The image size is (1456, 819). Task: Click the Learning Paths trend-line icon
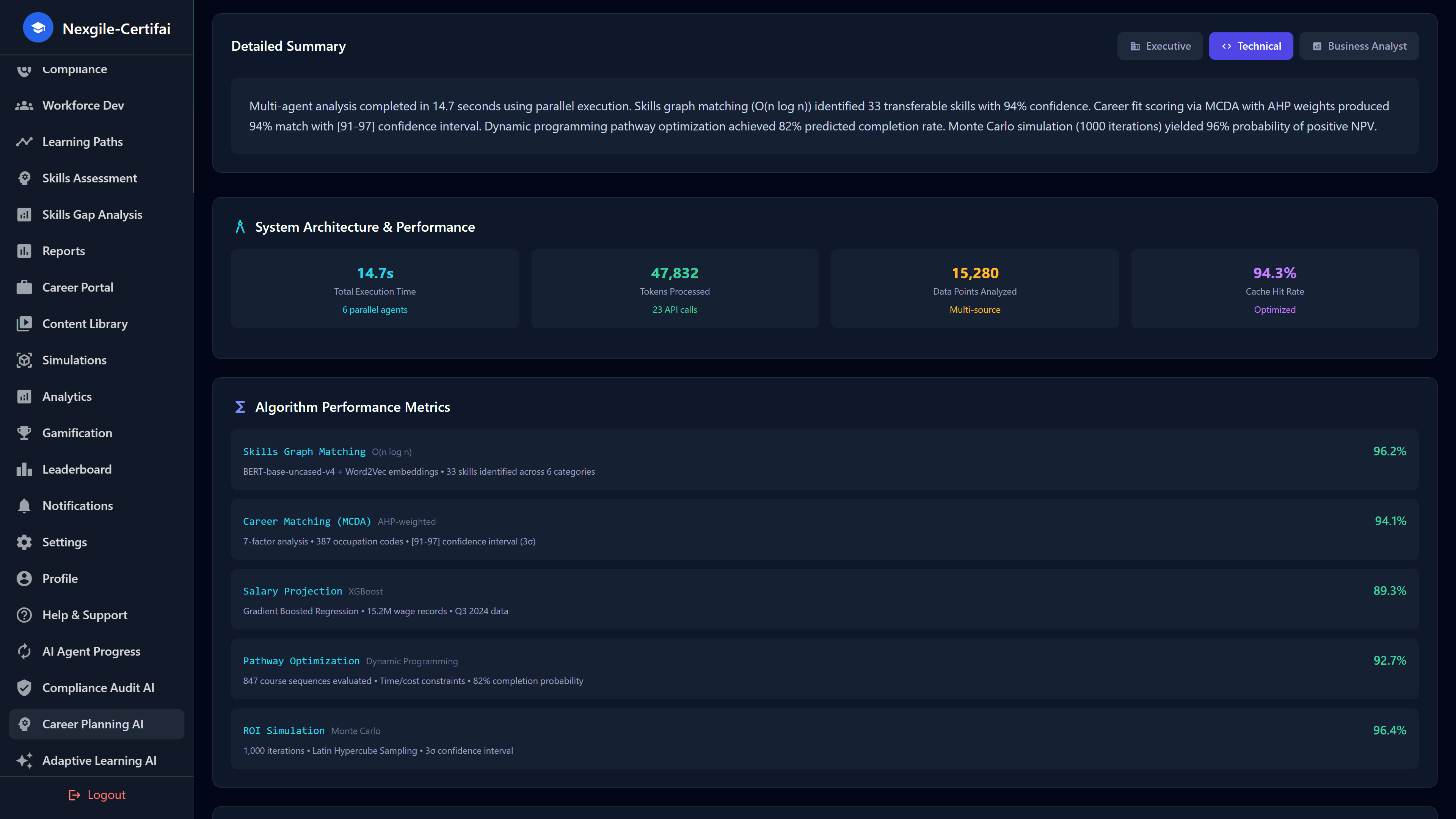[x=24, y=142]
